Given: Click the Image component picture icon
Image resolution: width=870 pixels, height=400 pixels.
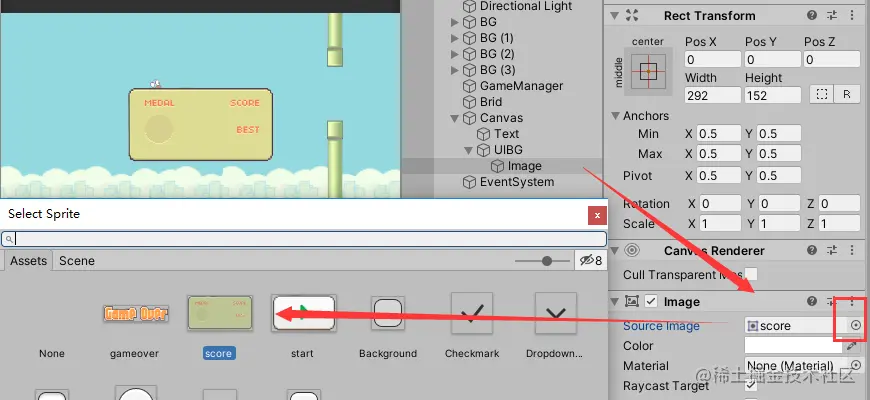Looking at the screenshot, I should (x=631, y=301).
